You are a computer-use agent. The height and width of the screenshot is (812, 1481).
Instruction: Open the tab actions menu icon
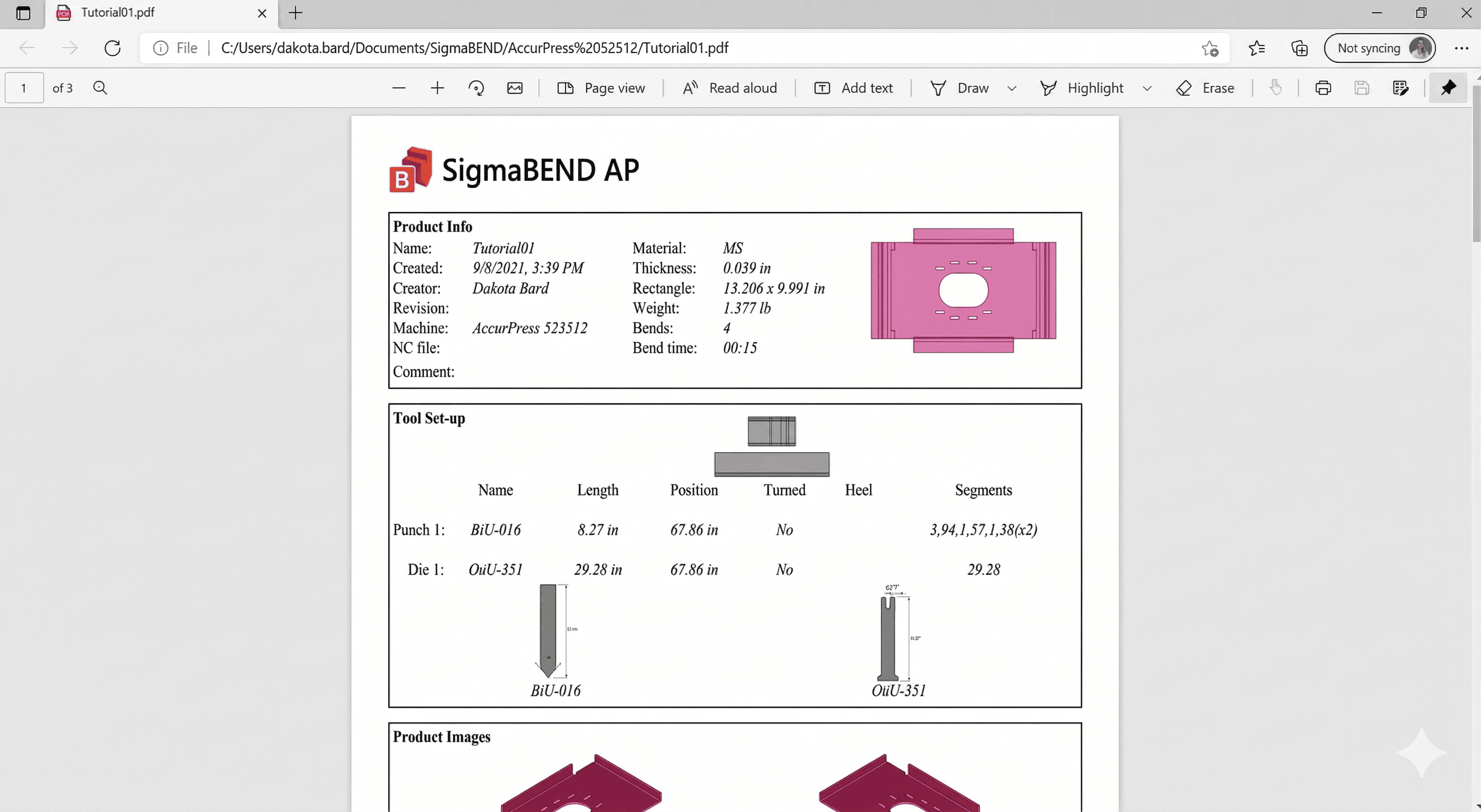23,13
